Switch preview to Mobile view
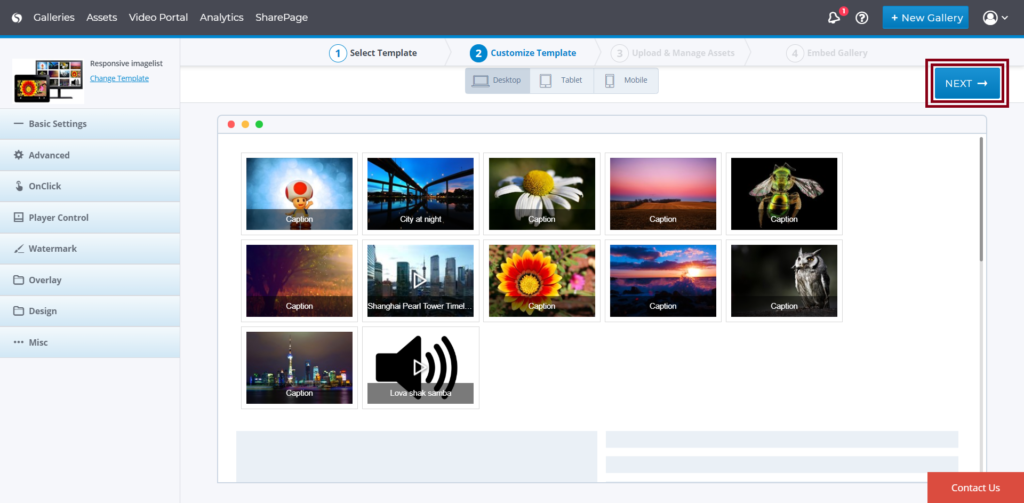This screenshot has height=503, width=1024. point(626,81)
